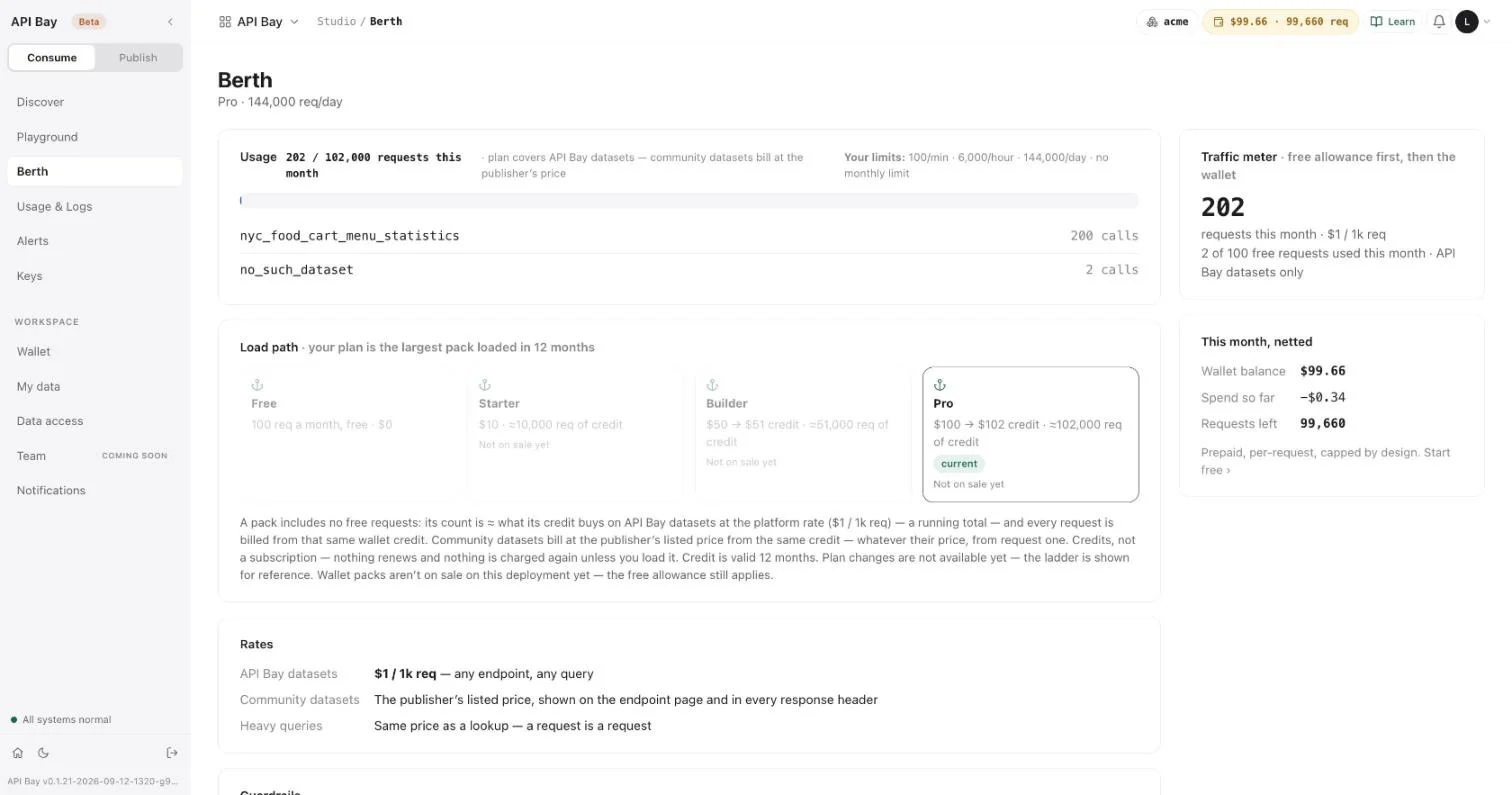Open Data access page
The width and height of the screenshot is (1512, 795).
(95, 421)
